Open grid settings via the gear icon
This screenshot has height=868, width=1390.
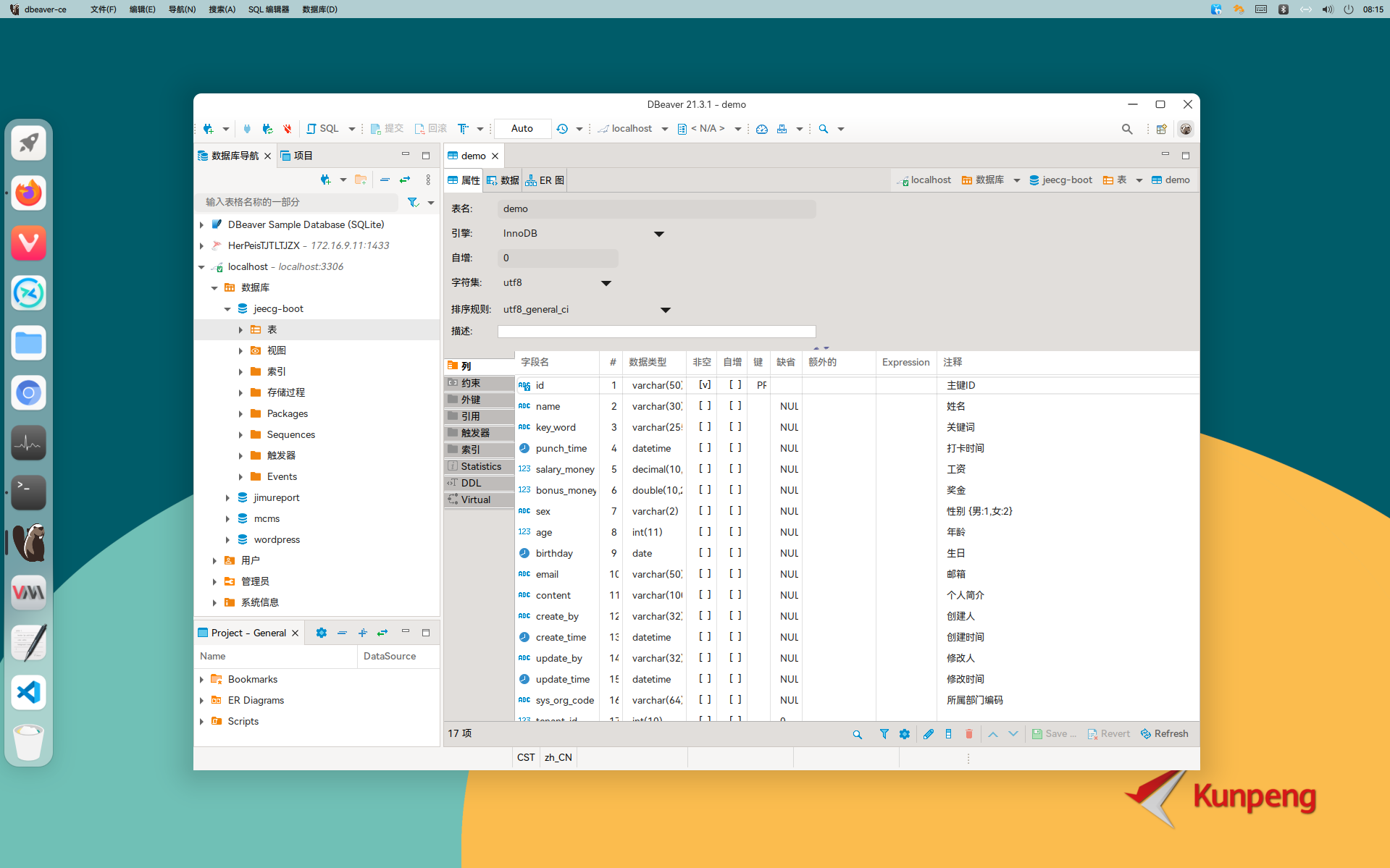[x=905, y=733]
